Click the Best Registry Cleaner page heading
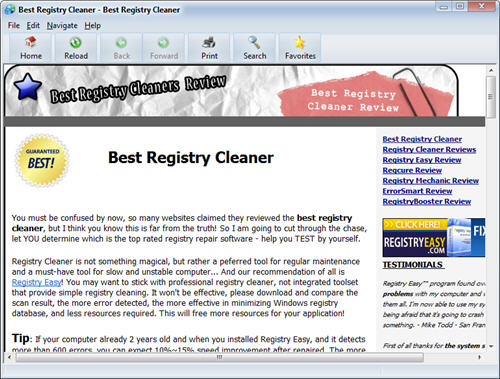The image size is (500, 379). (191, 158)
